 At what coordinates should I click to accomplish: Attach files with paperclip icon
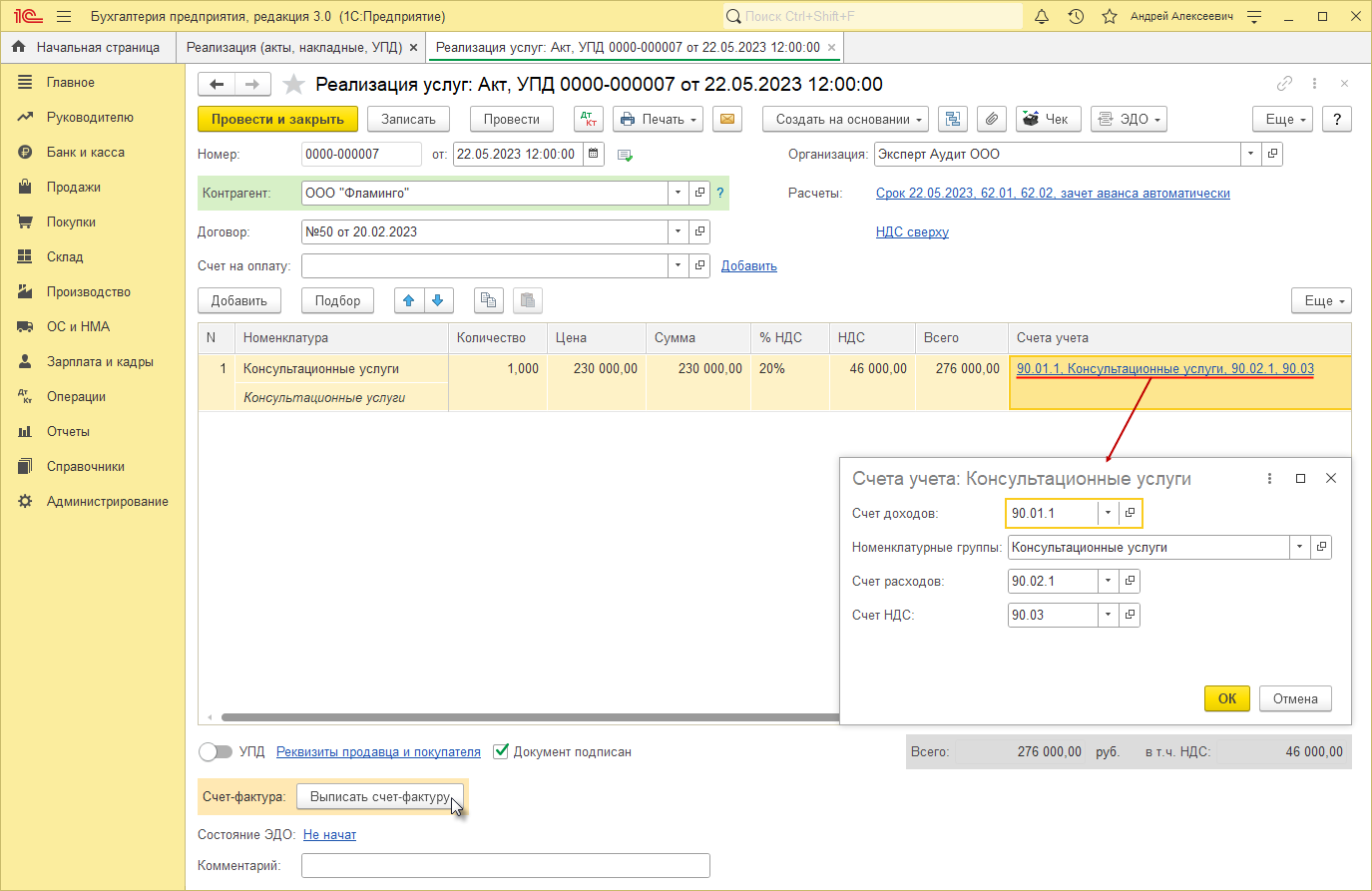coord(991,119)
